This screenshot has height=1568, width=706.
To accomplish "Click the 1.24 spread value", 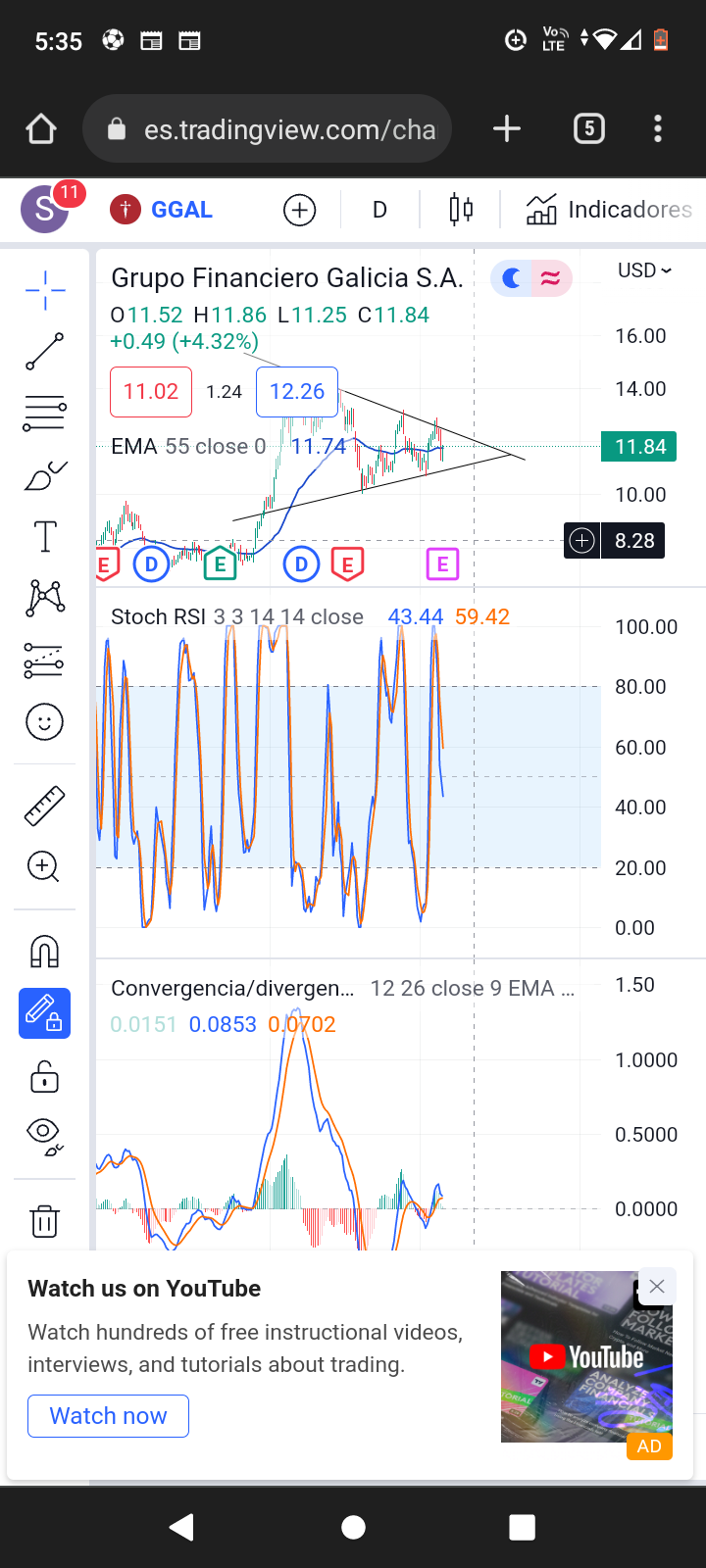I will [x=225, y=392].
